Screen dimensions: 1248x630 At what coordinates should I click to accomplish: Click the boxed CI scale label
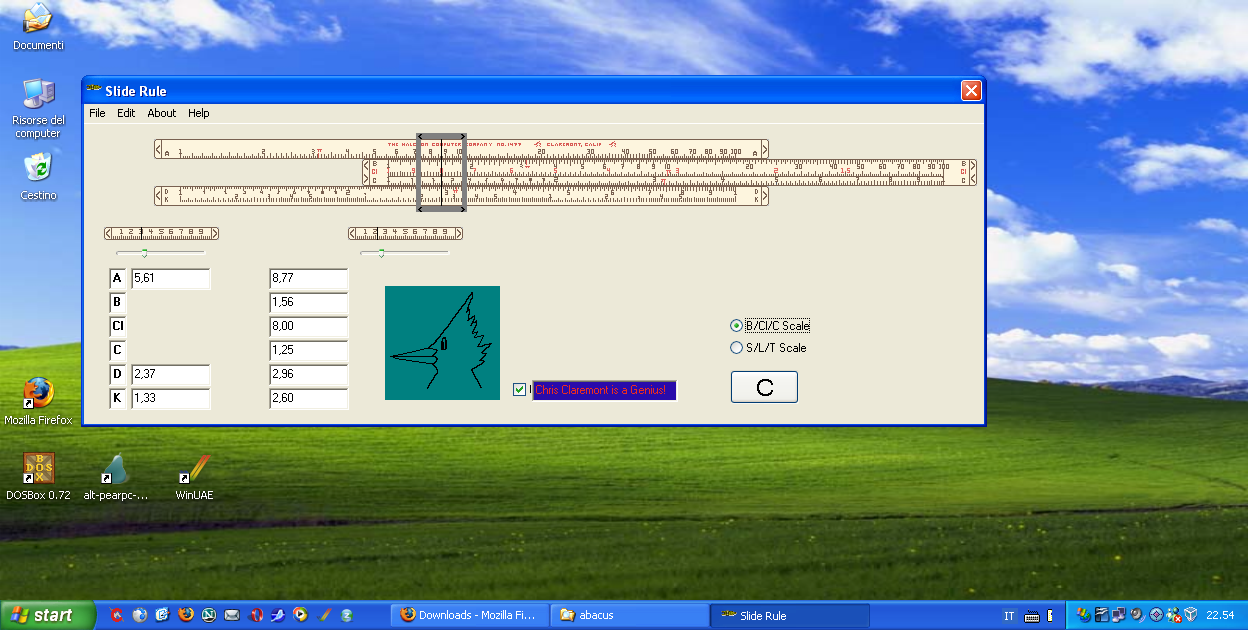[x=117, y=326]
